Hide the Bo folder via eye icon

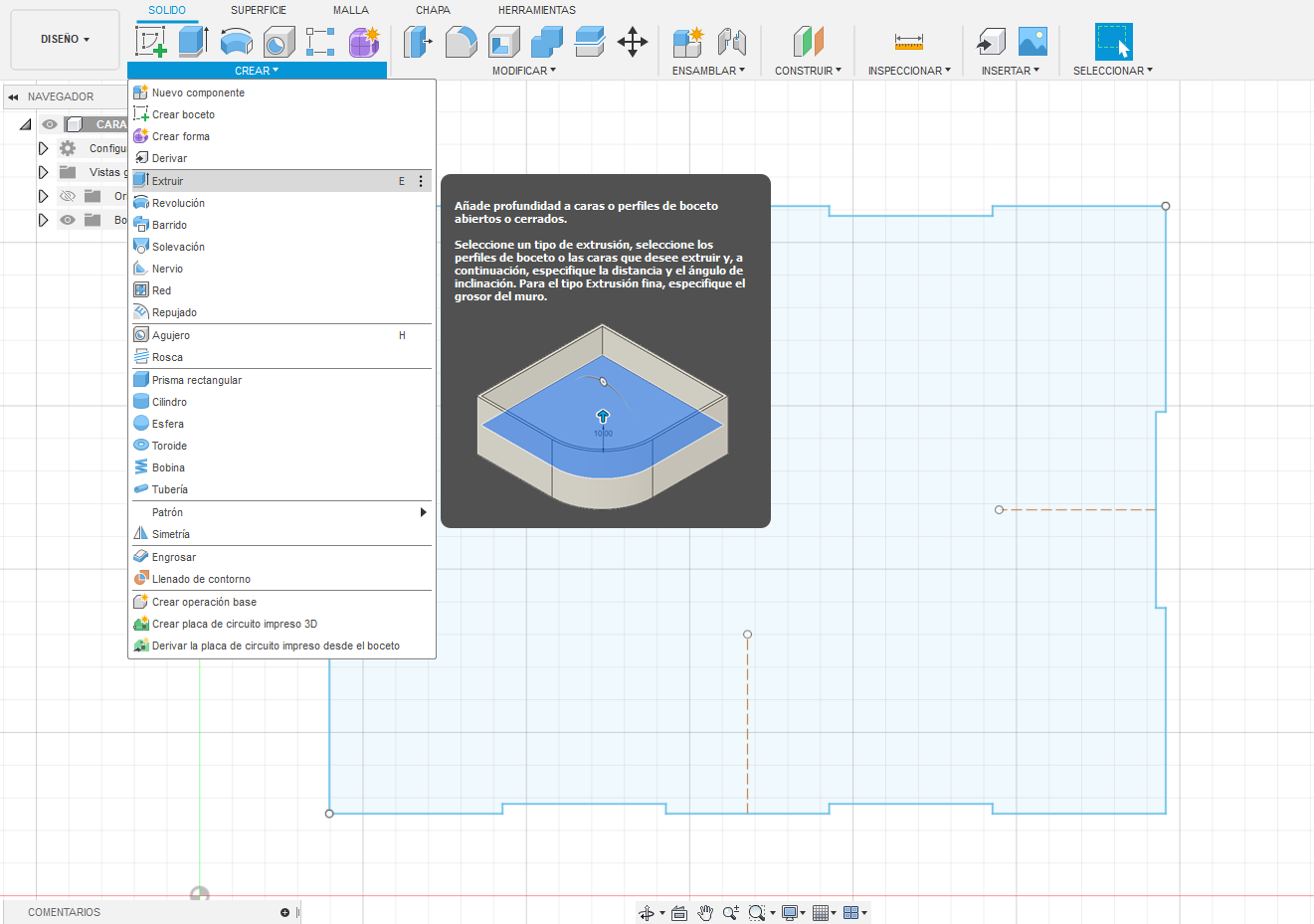pyautogui.click(x=68, y=220)
